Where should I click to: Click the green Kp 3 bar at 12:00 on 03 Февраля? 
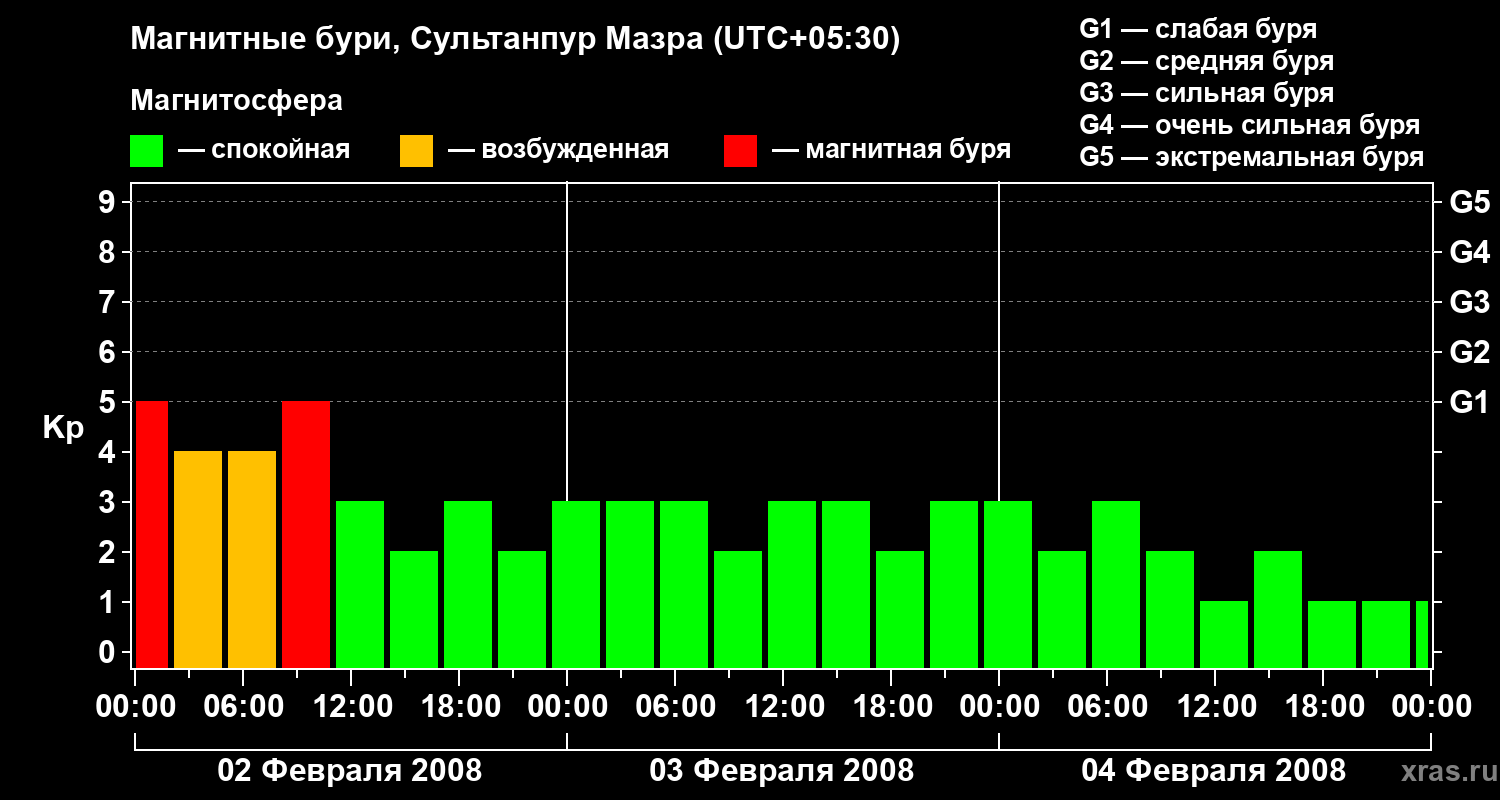point(792,584)
